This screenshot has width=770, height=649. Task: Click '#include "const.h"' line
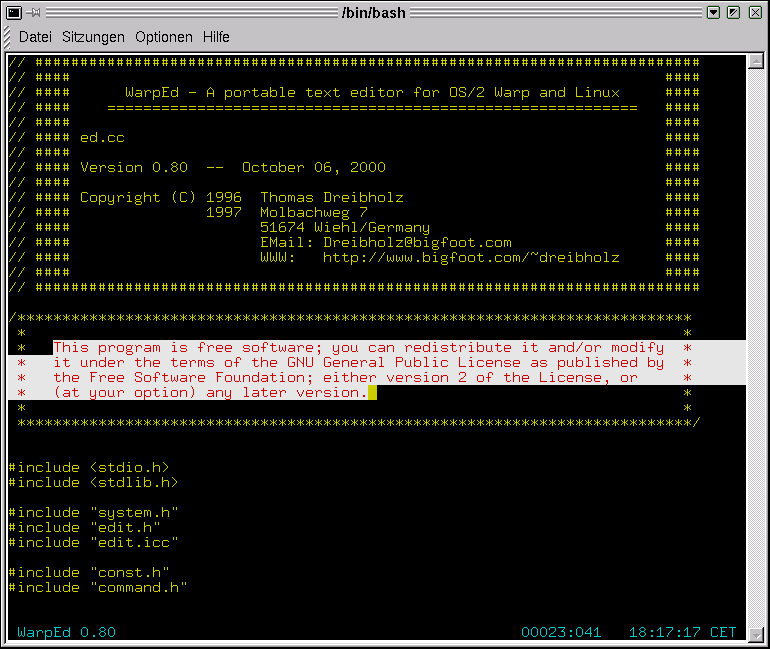(89, 572)
